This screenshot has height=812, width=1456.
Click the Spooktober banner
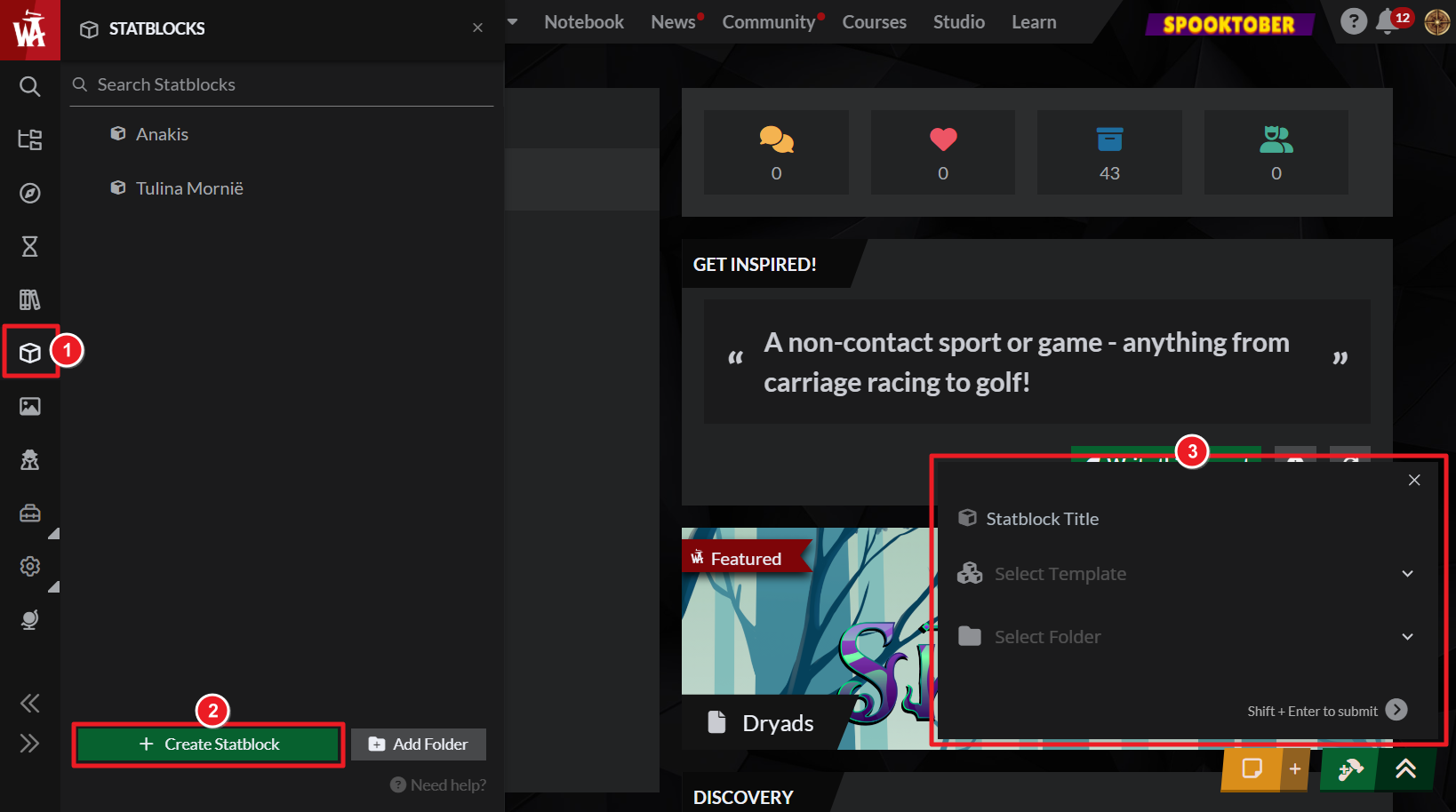pyautogui.click(x=1229, y=24)
